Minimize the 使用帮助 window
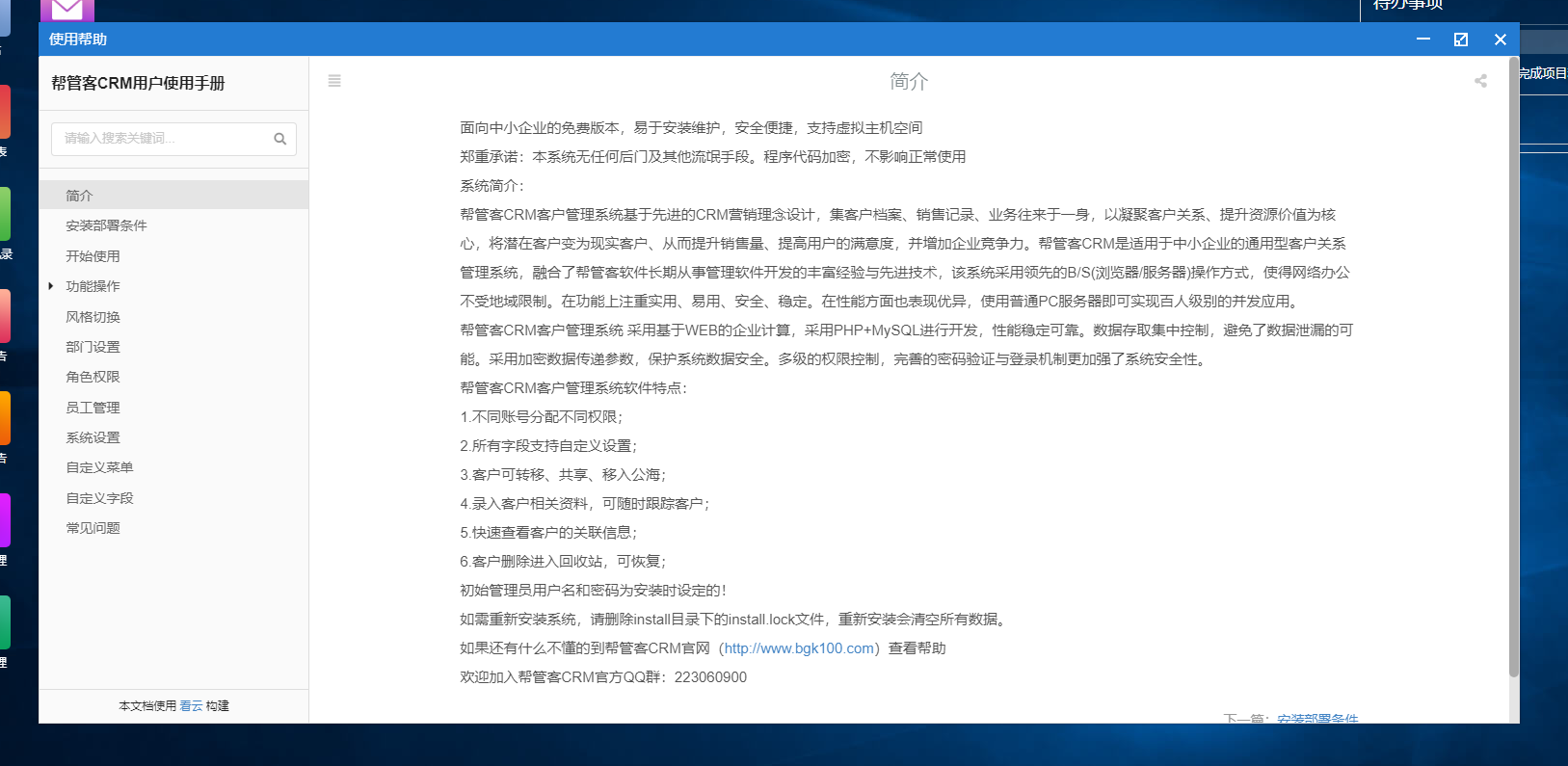Image resolution: width=1568 pixels, height=766 pixels. click(x=1423, y=40)
